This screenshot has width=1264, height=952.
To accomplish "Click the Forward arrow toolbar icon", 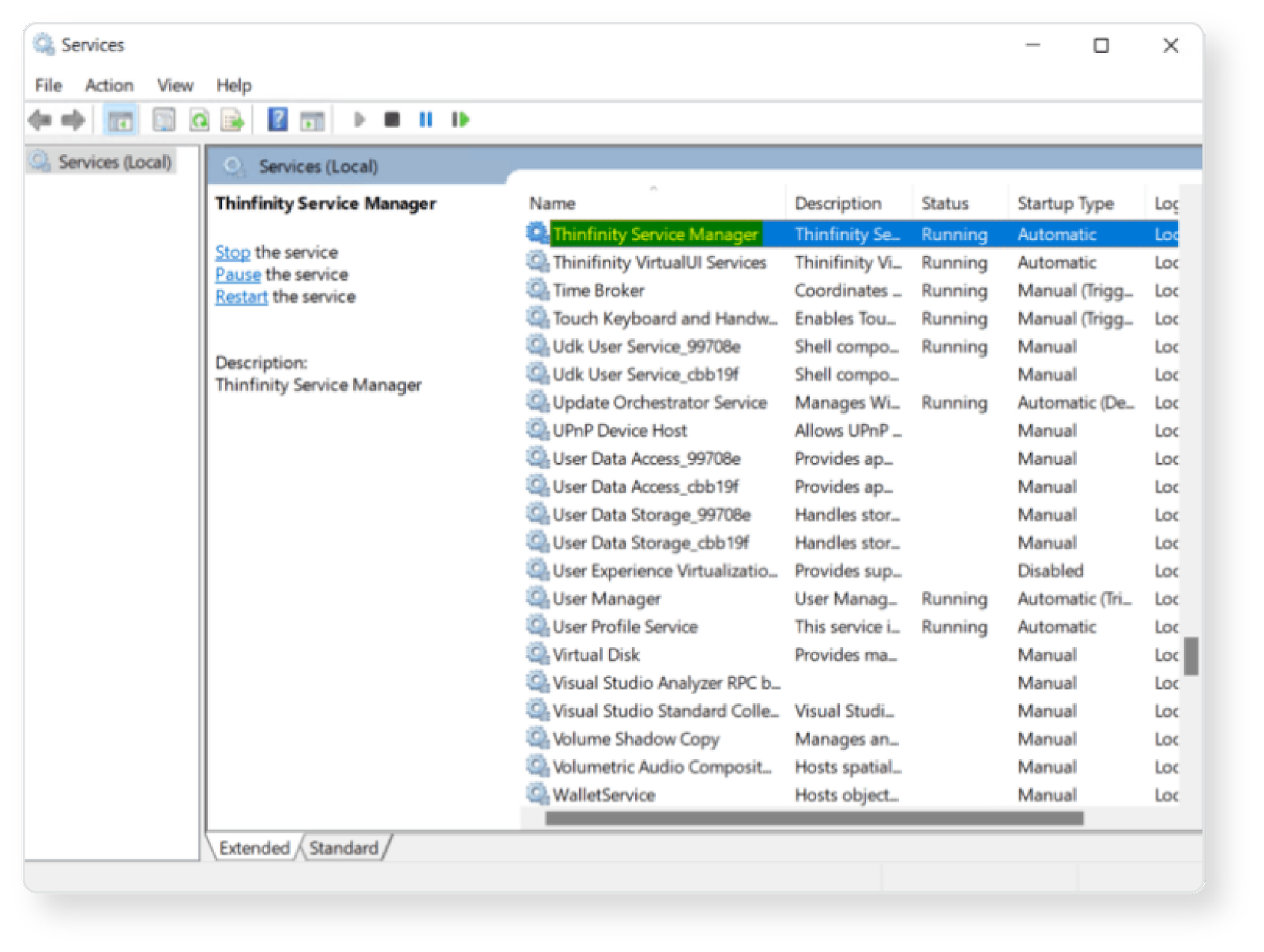I will [x=73, y=120].
